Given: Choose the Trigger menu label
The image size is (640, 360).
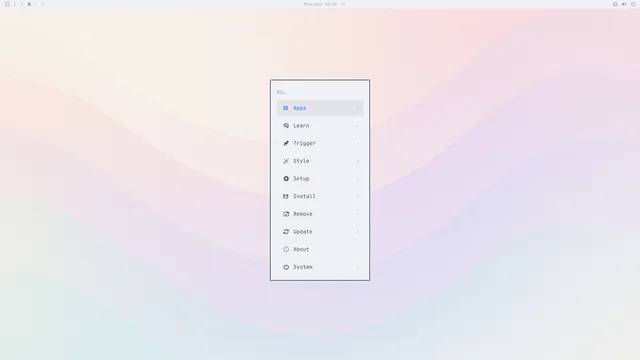Looking at the screenshot, I should [x=304, y=143].
